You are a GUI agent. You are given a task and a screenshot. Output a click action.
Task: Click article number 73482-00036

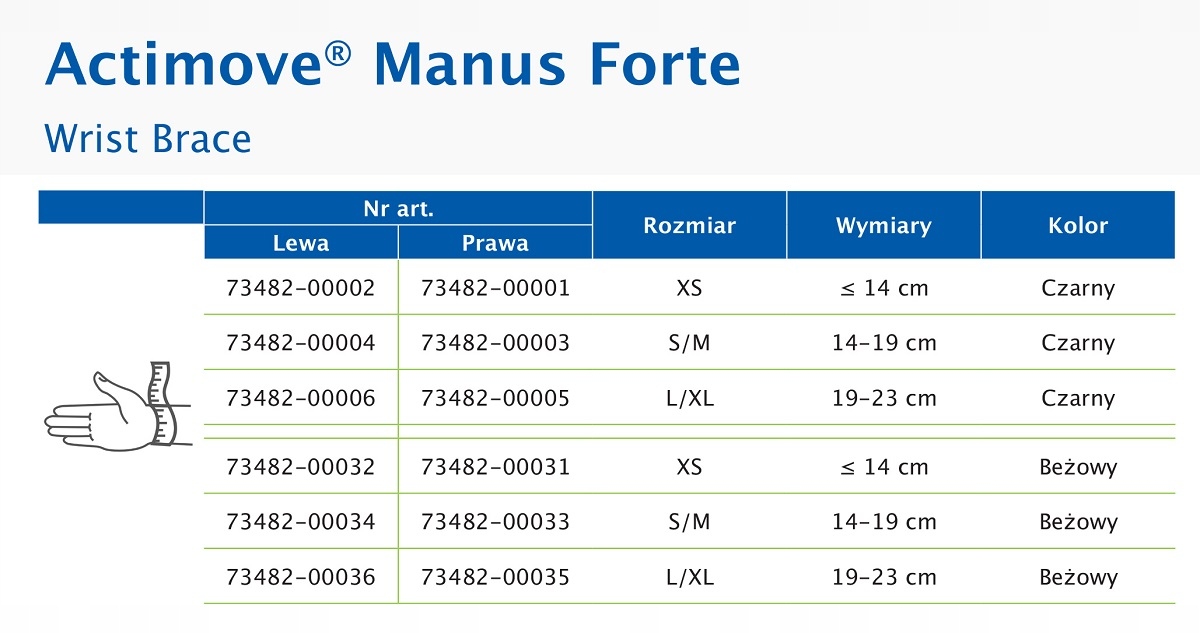[x=301, y=577]
